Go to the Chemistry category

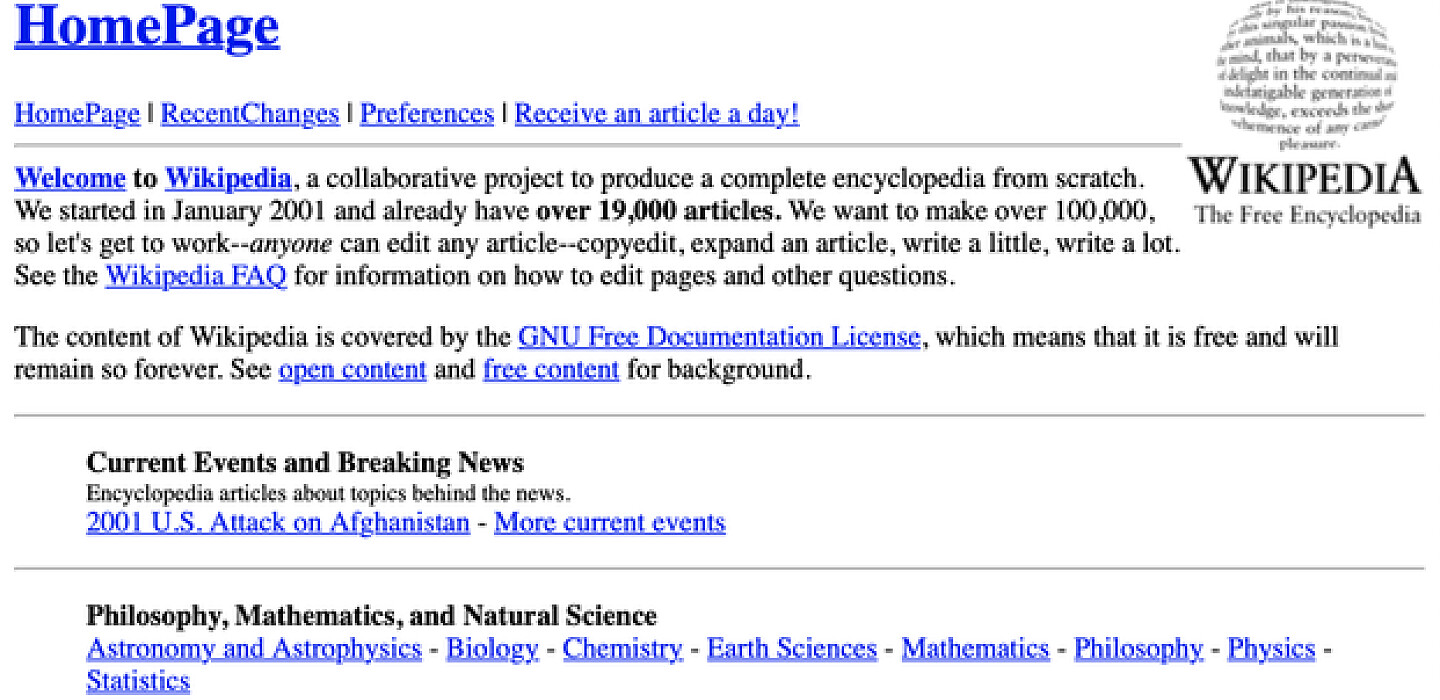point(623,648)
